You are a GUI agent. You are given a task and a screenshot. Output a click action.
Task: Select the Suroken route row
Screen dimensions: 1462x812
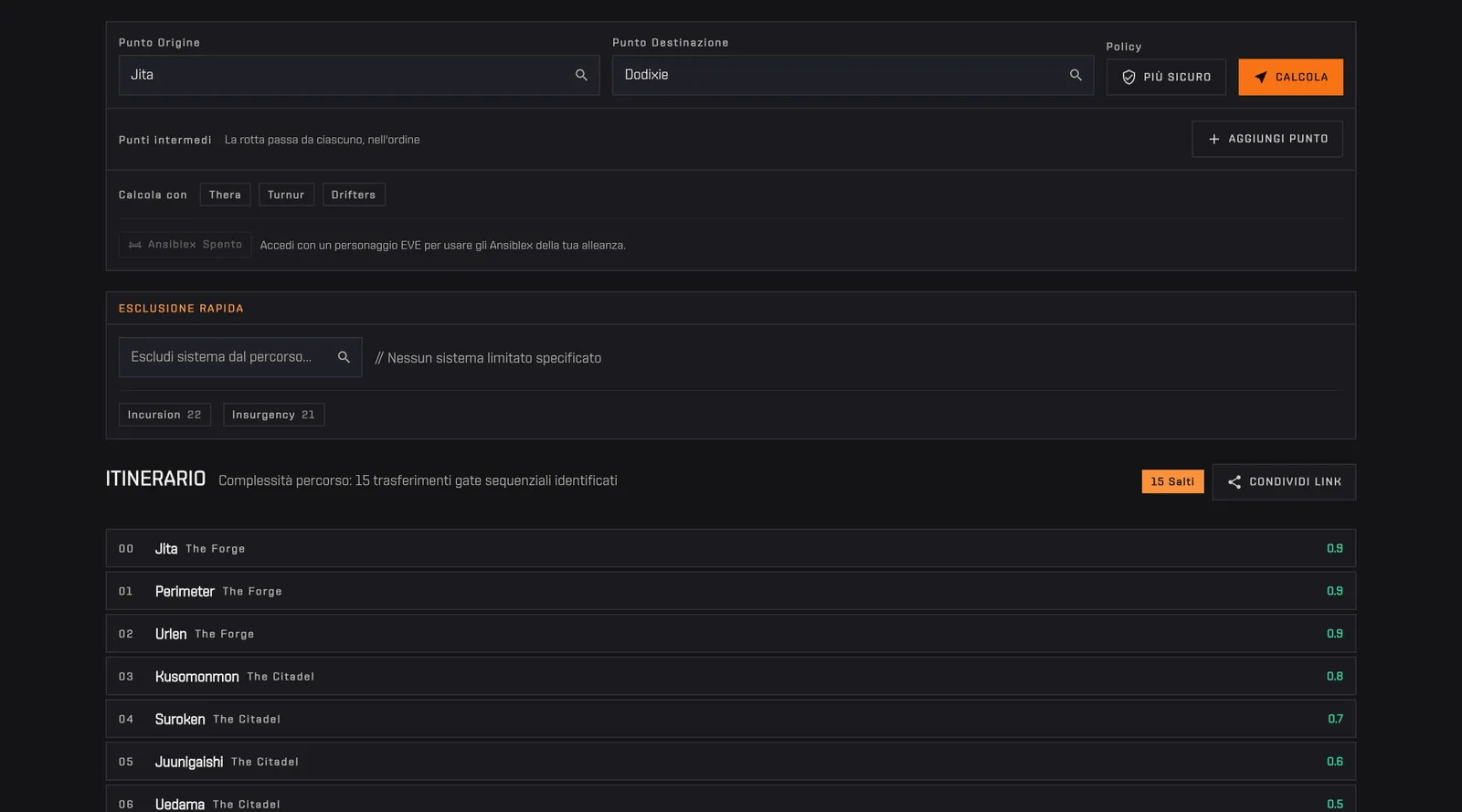pyautogui.click(x=731, y=719)
